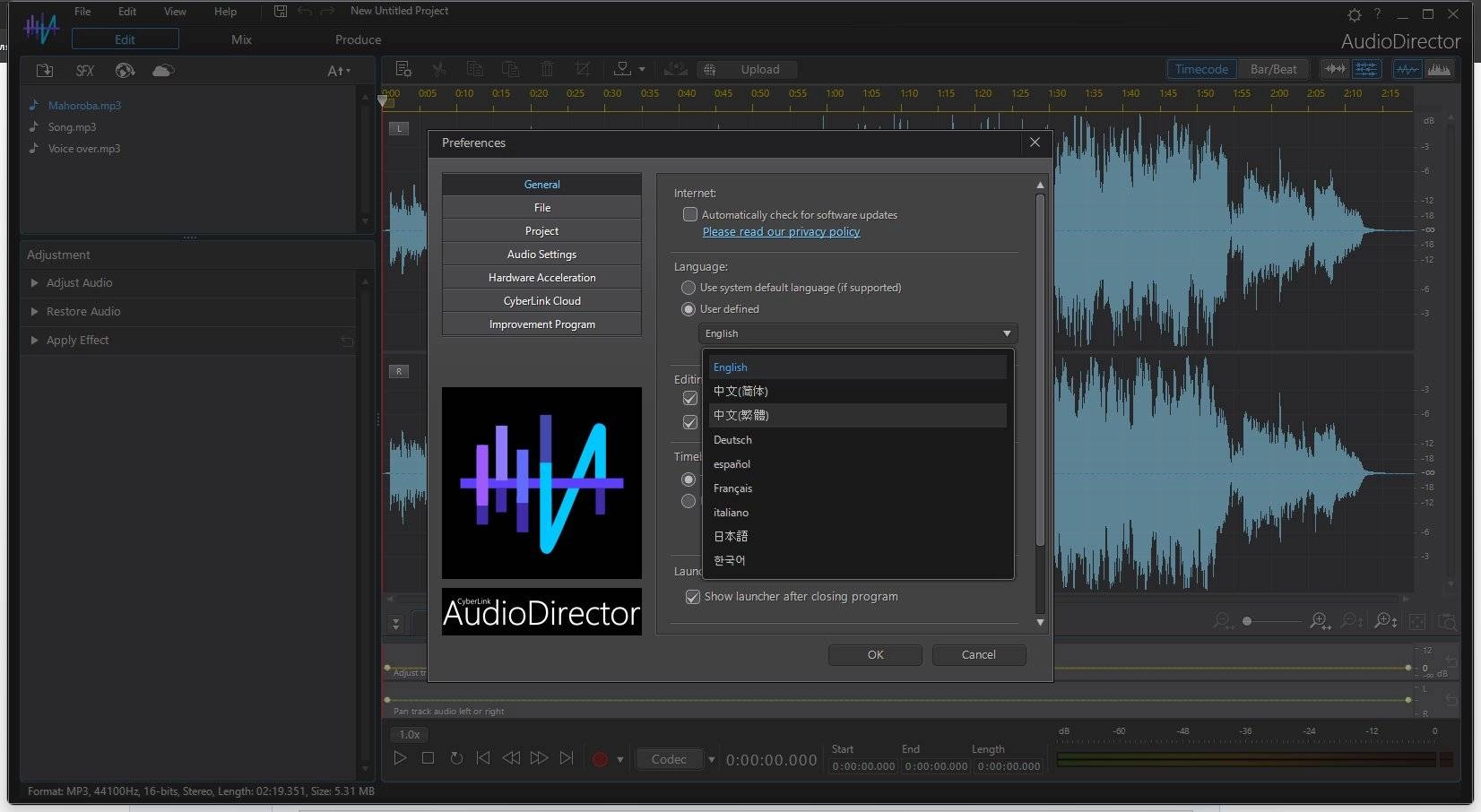
Task: Select the waveform view icon
Action: coord(1407,69)
